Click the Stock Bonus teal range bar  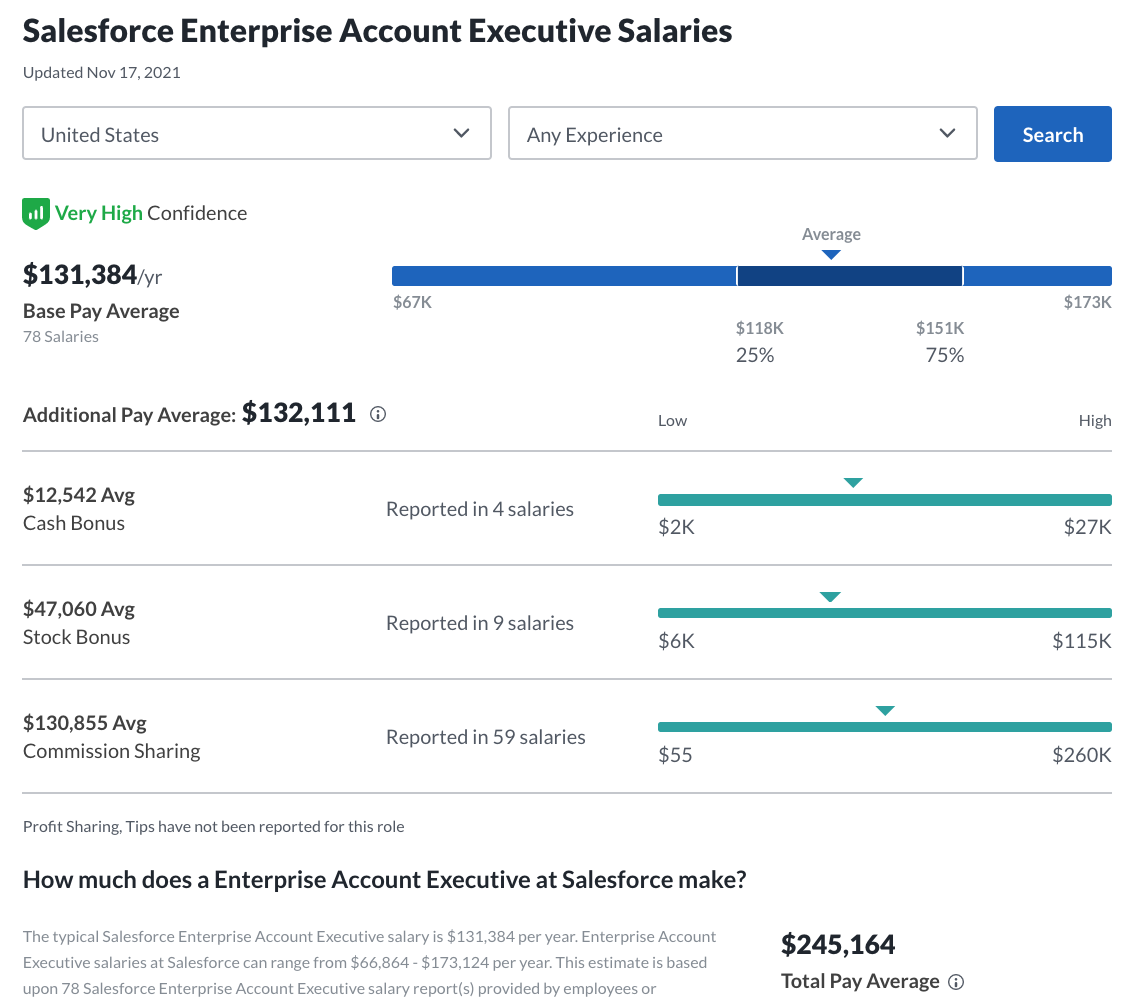[885, 613]
